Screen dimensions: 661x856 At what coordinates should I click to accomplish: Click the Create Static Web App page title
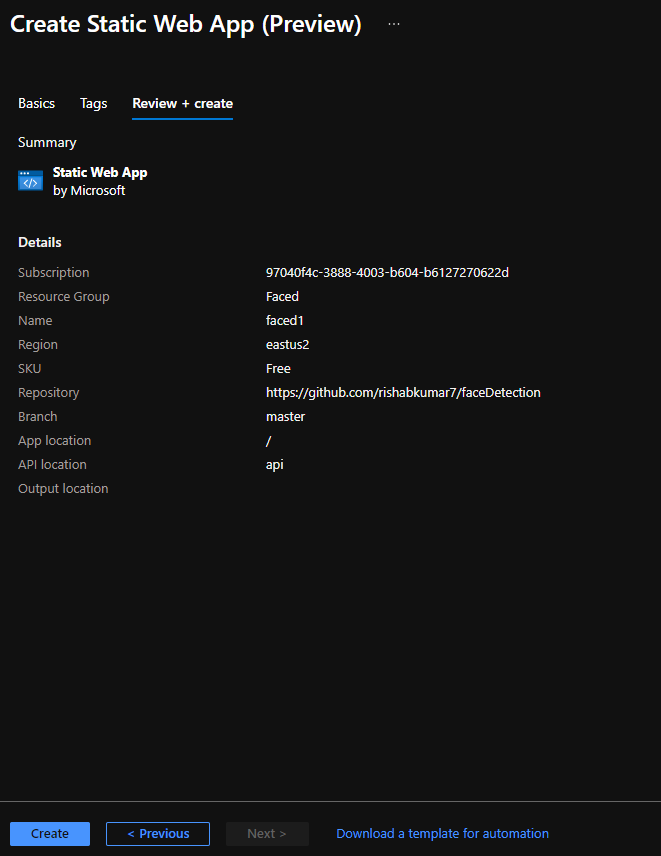click(x=186, y=25)
